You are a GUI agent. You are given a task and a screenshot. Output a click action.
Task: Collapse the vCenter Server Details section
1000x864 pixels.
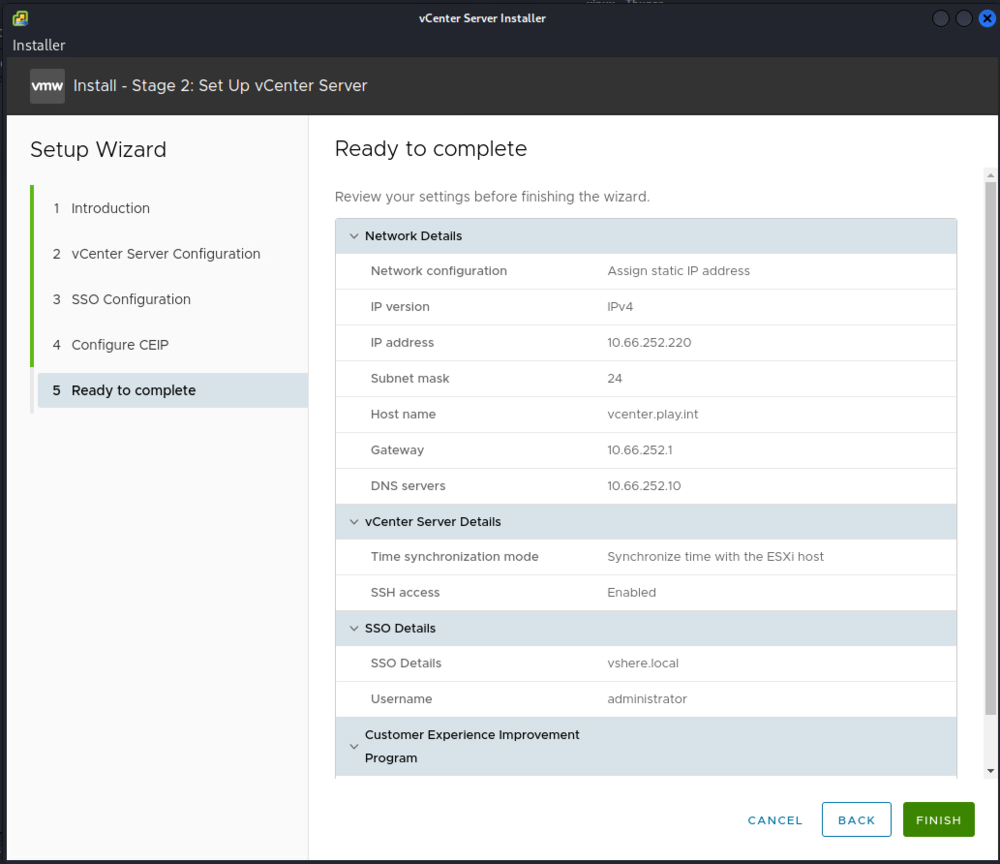353,522
